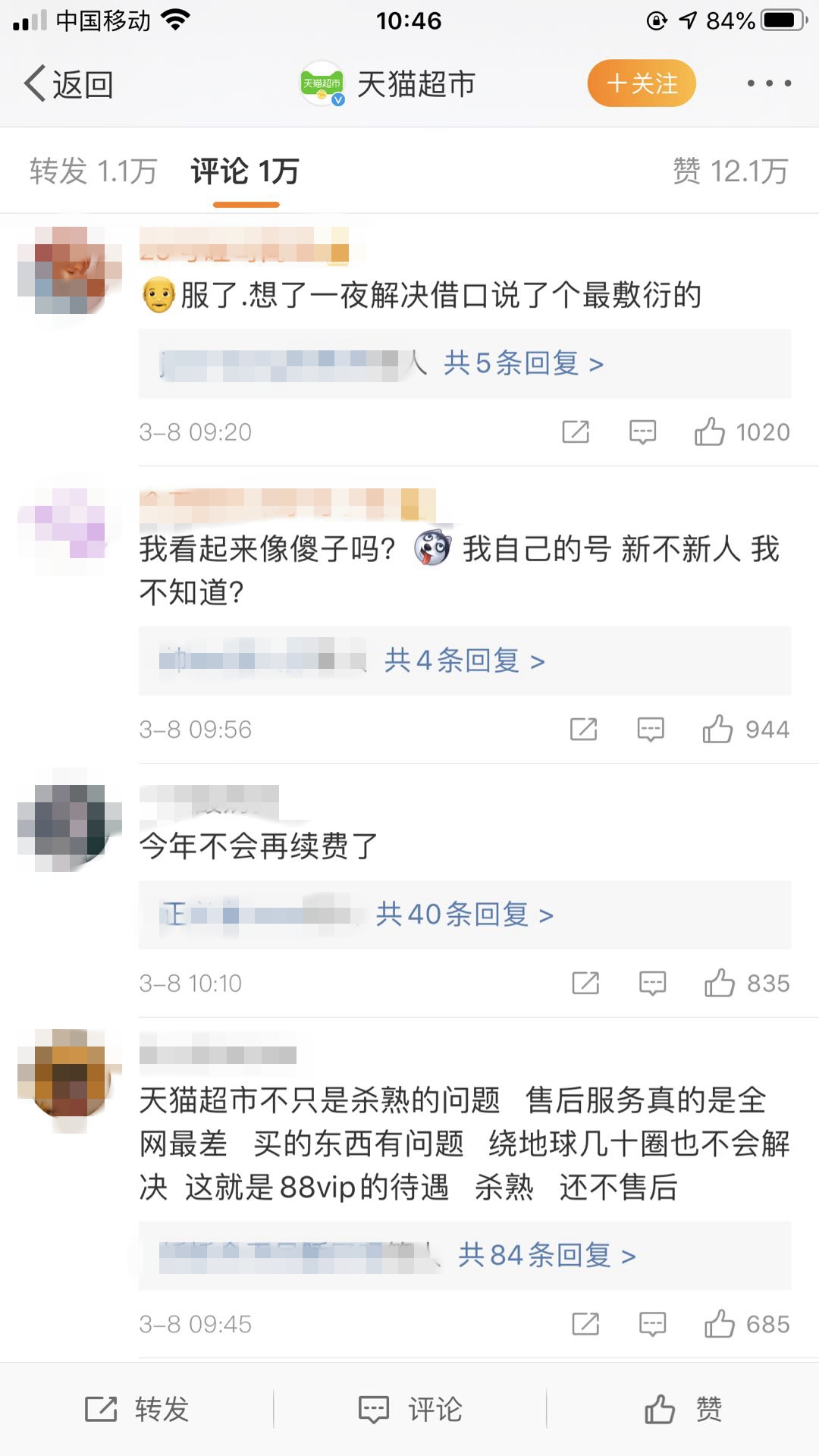
Task: Follow 天猫超市 with the +关注 button
Action: tap(642, 83)
